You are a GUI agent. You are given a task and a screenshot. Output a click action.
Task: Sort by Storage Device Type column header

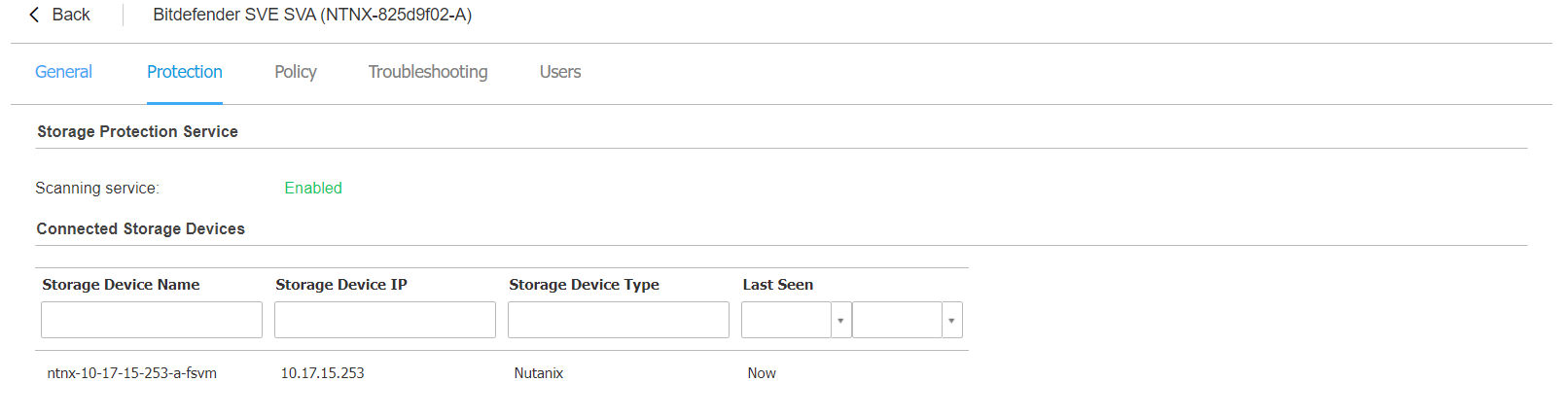tap(585, 285)
